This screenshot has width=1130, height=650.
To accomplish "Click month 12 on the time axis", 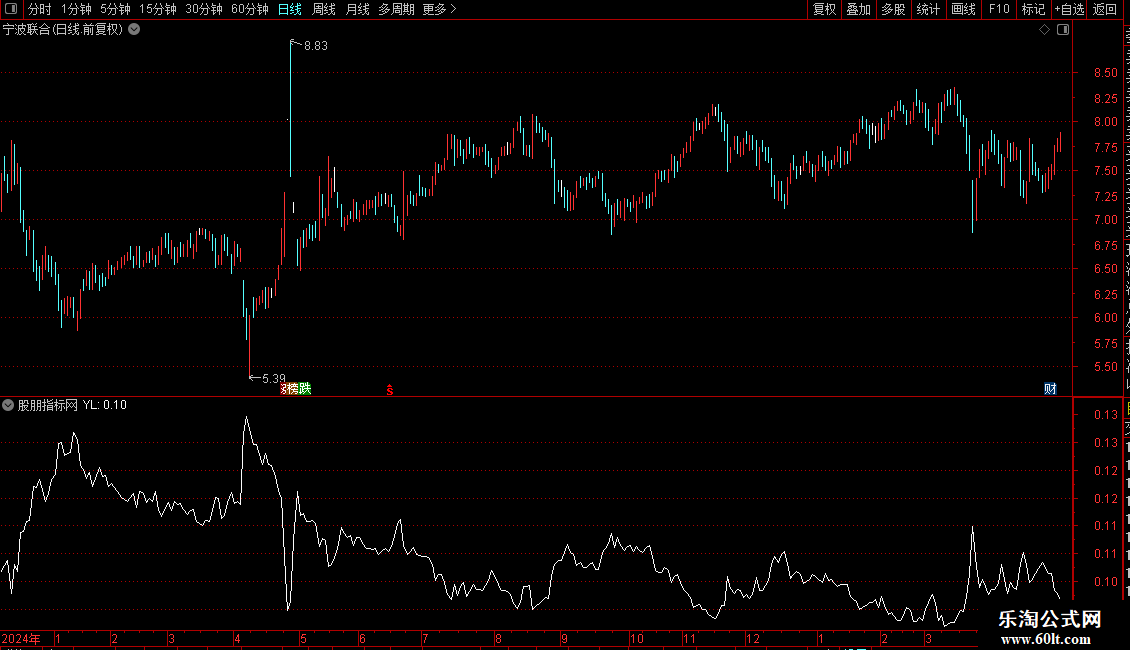I will click(752, 638).
